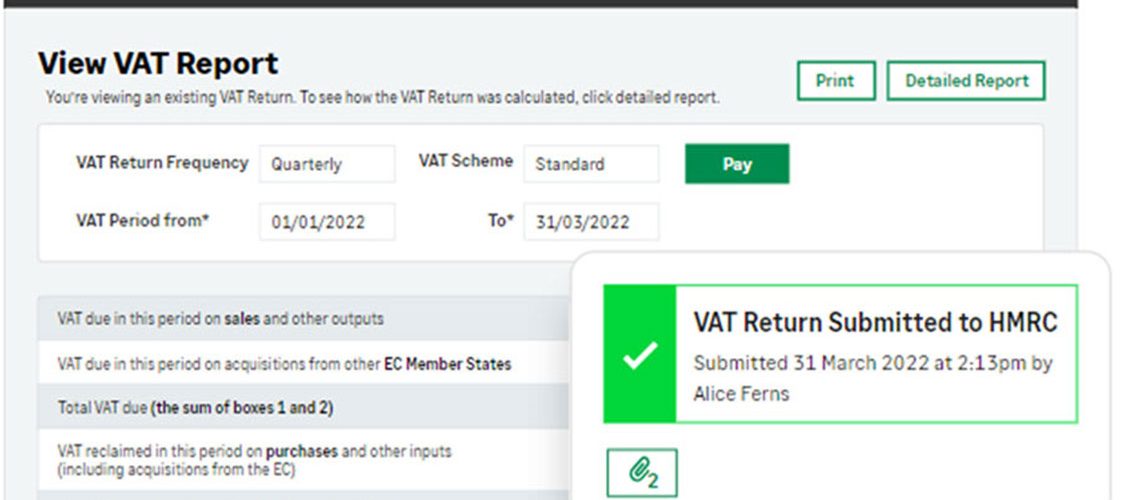Select the To date field 31/03/2022
Image resolution: width=1121 pixels, height=500 pixels.
[591, 222]
